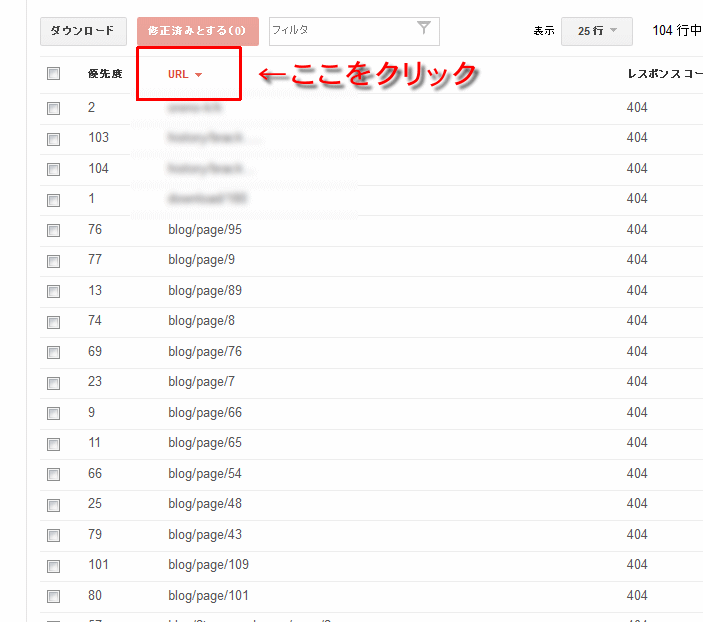The height and width of the screenshot is (622, 703).
Task: Click the 修正済みとする button
Action: [198, 31]
